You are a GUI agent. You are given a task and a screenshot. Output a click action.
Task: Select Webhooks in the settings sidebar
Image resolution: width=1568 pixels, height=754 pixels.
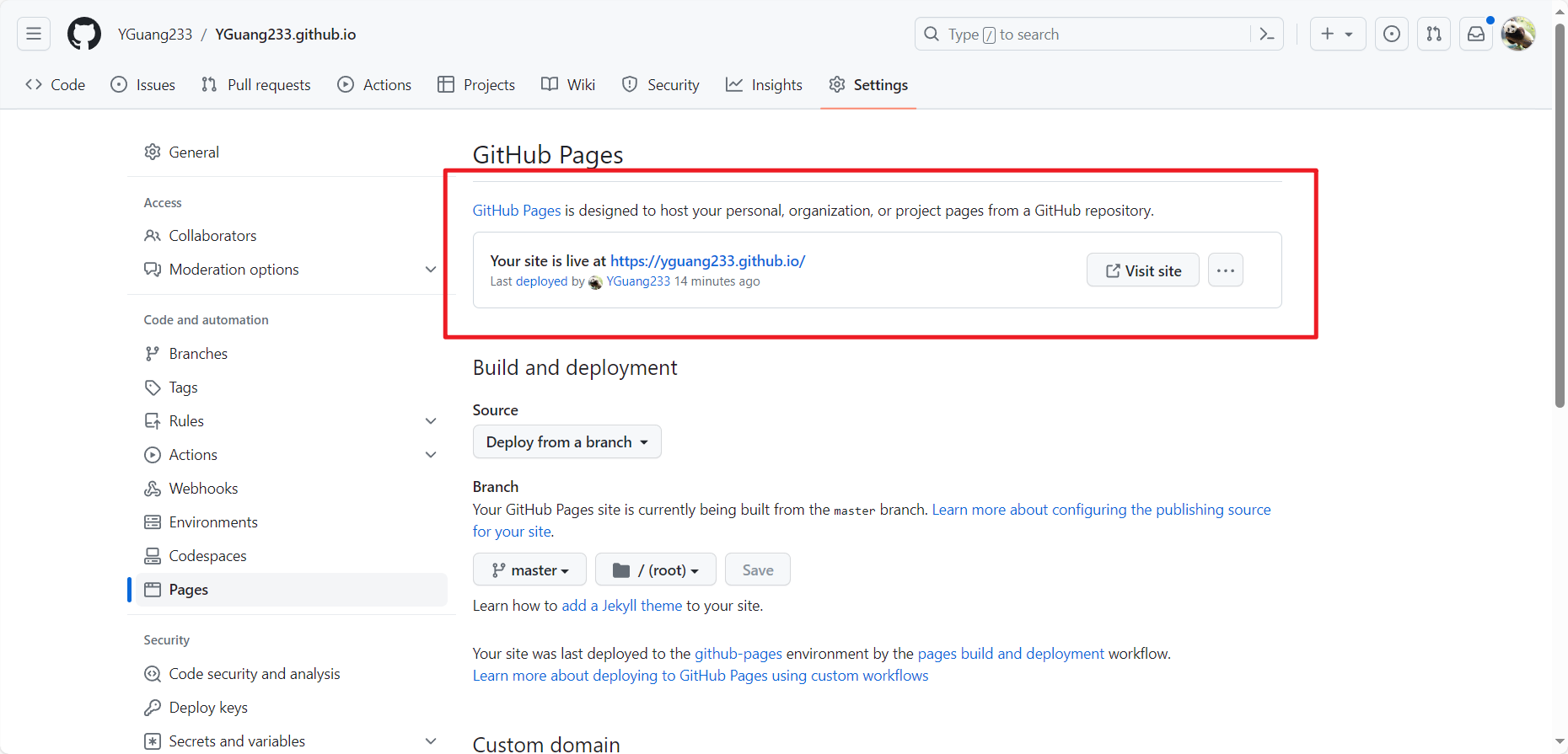203,489
